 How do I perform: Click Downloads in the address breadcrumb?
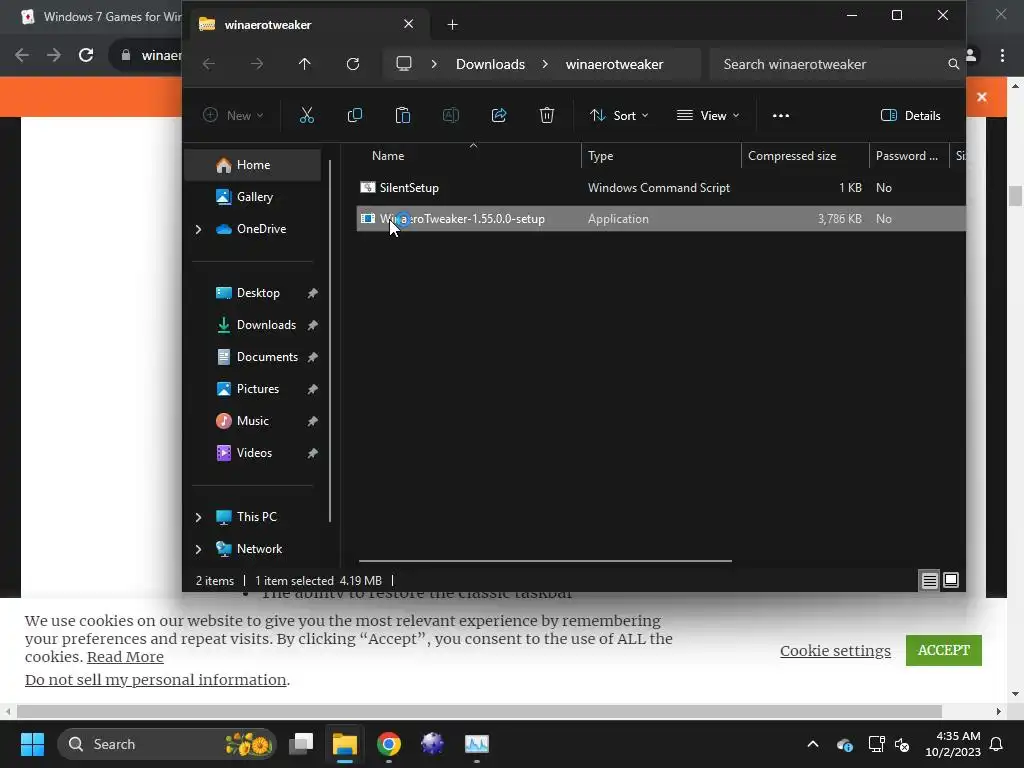pyautogui.click(x=490, y=64)
